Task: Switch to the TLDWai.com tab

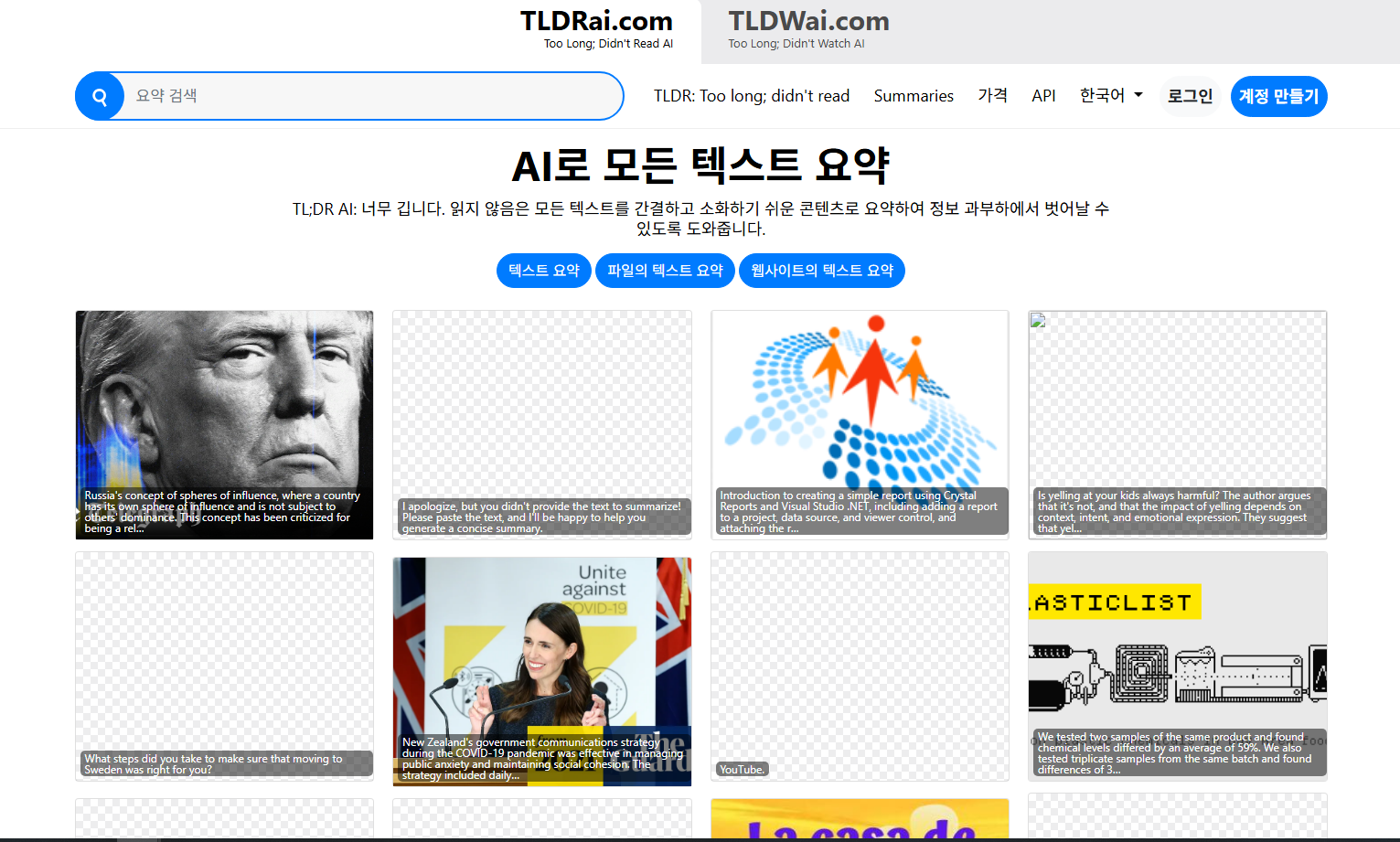Action: tap(808, 30)
